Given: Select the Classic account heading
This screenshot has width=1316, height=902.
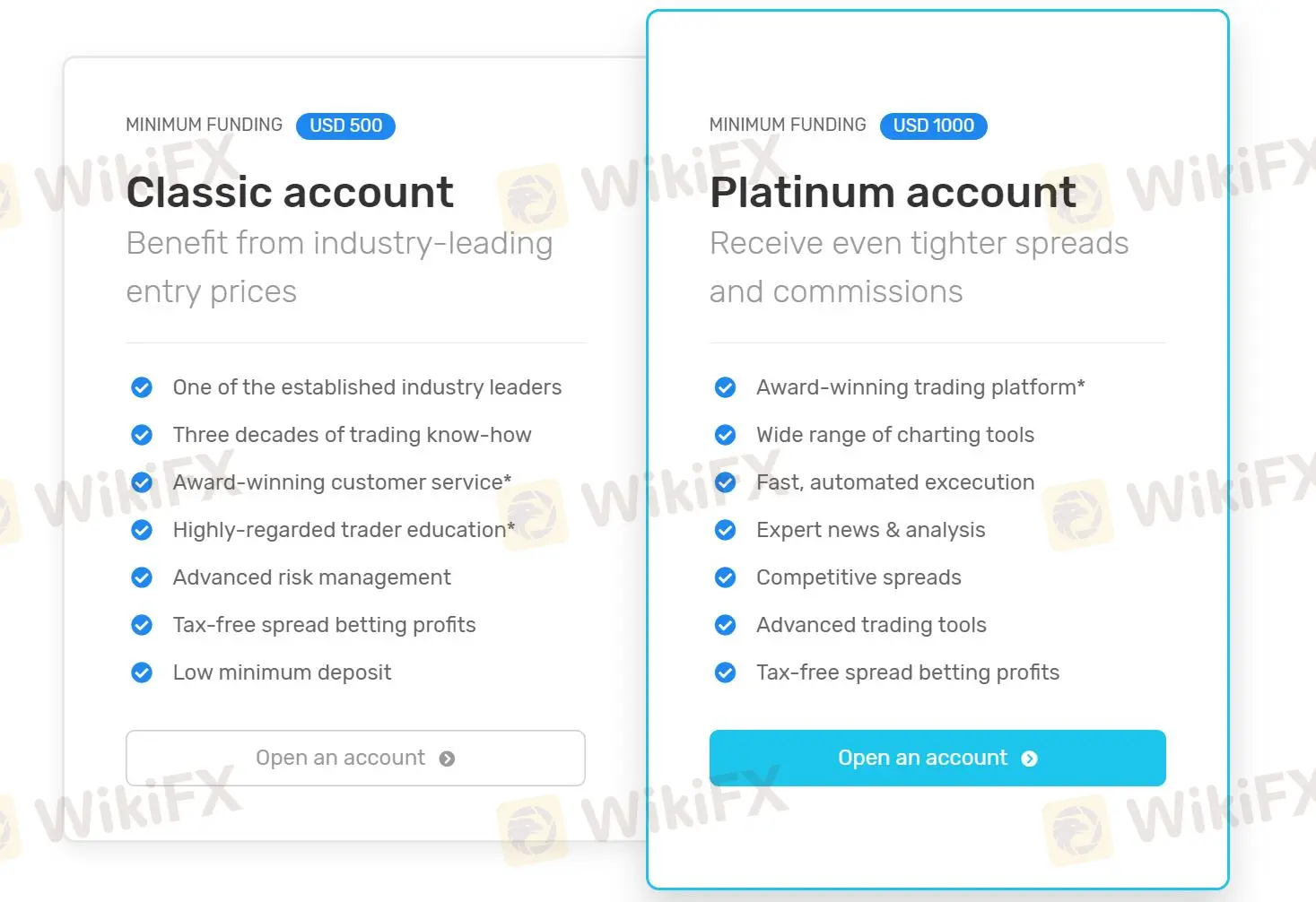Looking at the screenshot, I should coord(290,193).
